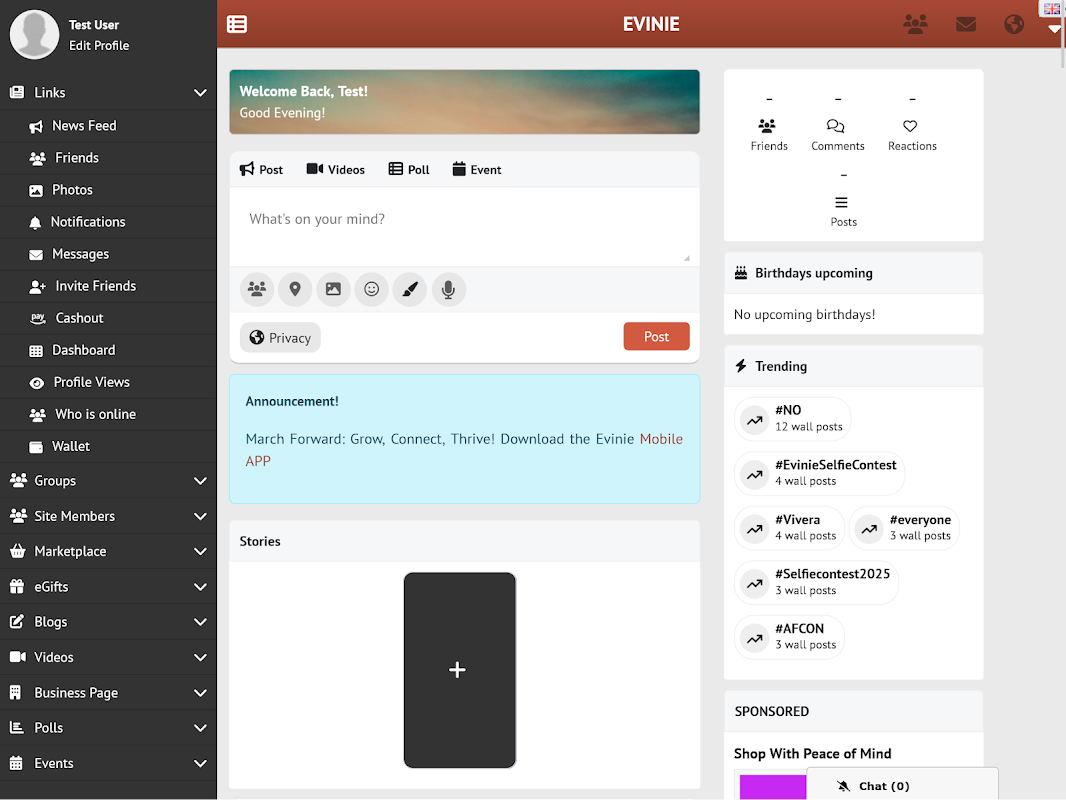Open Notifications in the sidebar

coord(109,222)
